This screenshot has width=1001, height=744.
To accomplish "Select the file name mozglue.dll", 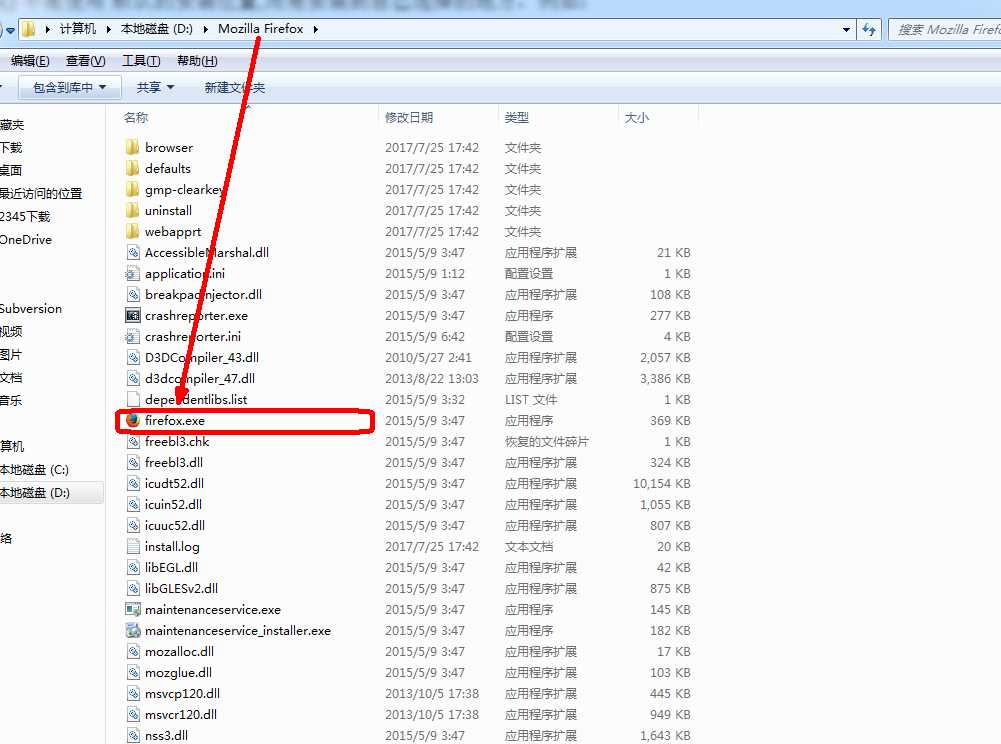I will tap(178, 672).
